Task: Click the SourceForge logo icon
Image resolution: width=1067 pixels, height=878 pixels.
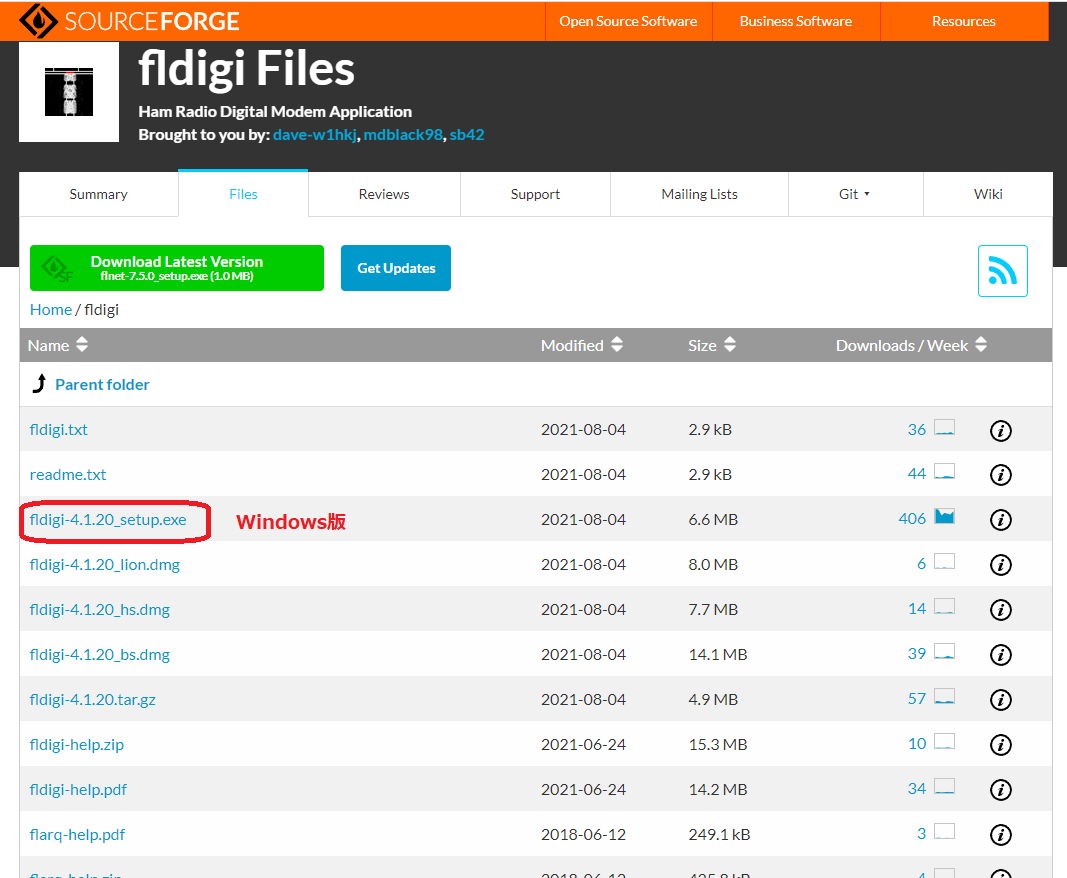Action: [x=38, y=21]
